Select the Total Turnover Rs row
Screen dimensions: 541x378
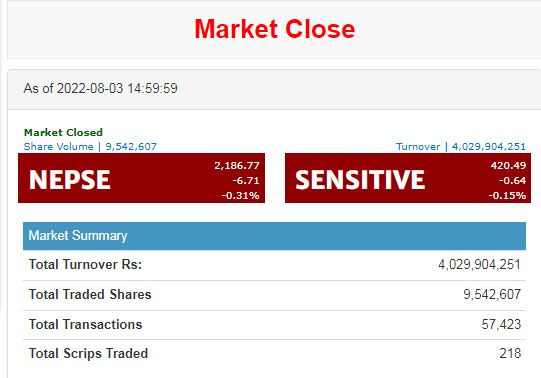pos(274,265)
